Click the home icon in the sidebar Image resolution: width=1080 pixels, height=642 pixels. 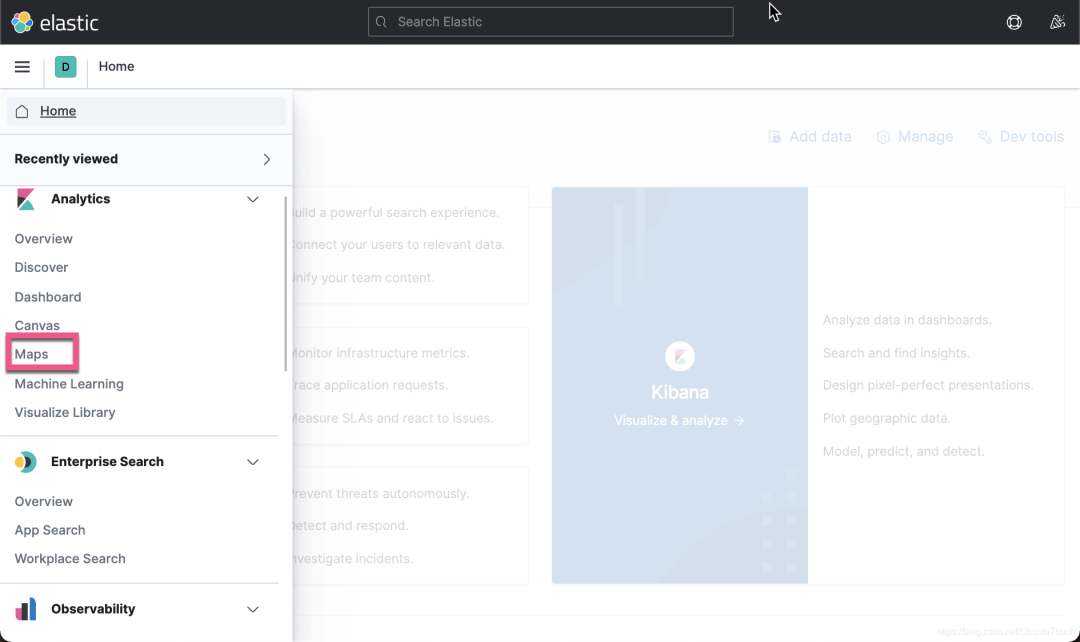(22, 111)
